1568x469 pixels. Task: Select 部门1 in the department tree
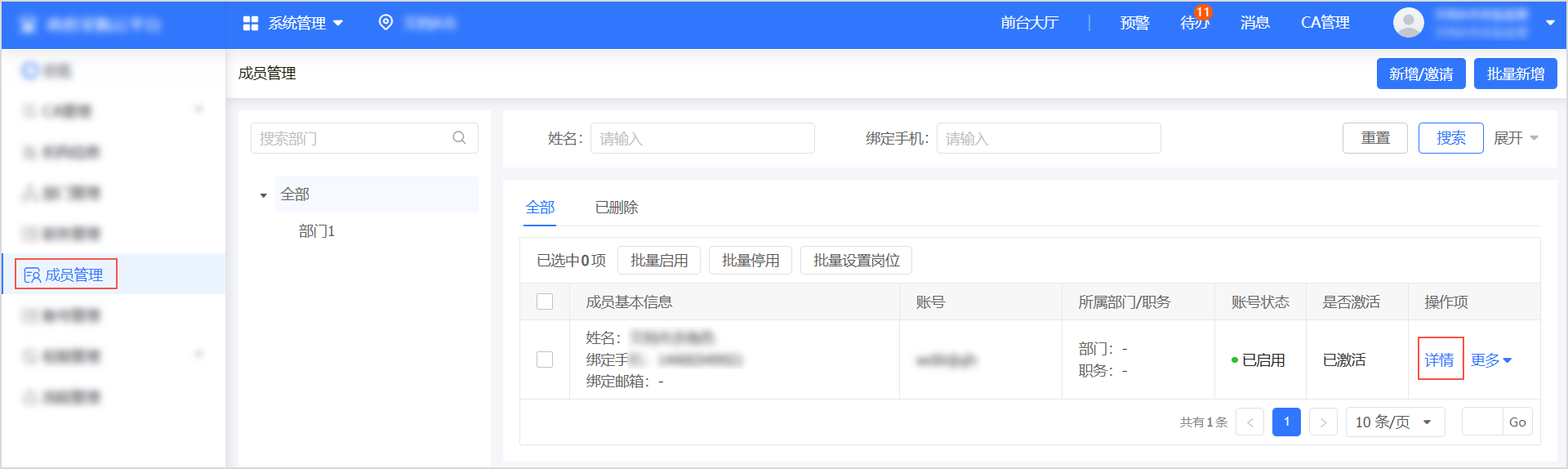(317, 231)
